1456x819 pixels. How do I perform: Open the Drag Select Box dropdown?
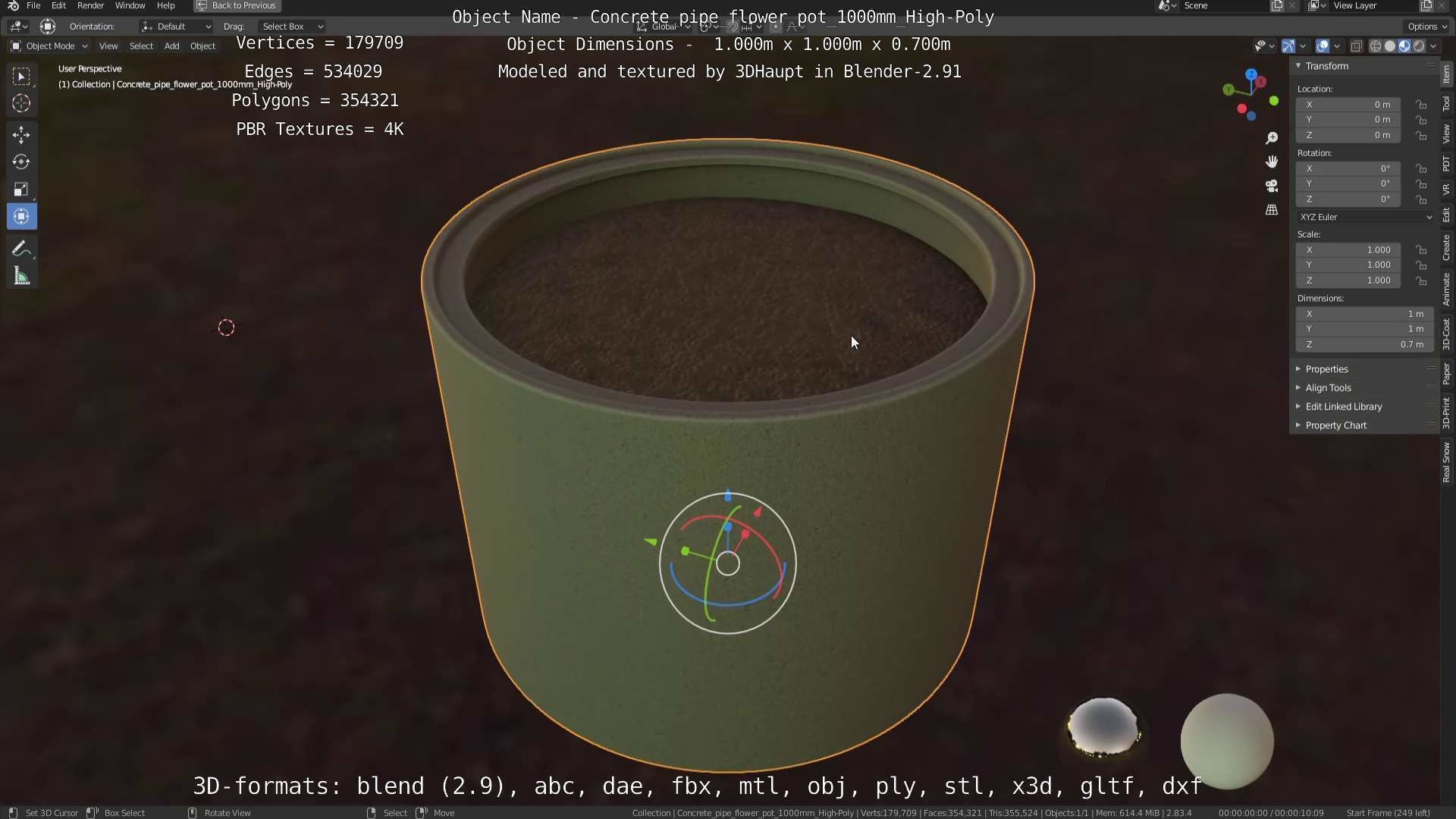pyautogui.click(x=292, y=27)
